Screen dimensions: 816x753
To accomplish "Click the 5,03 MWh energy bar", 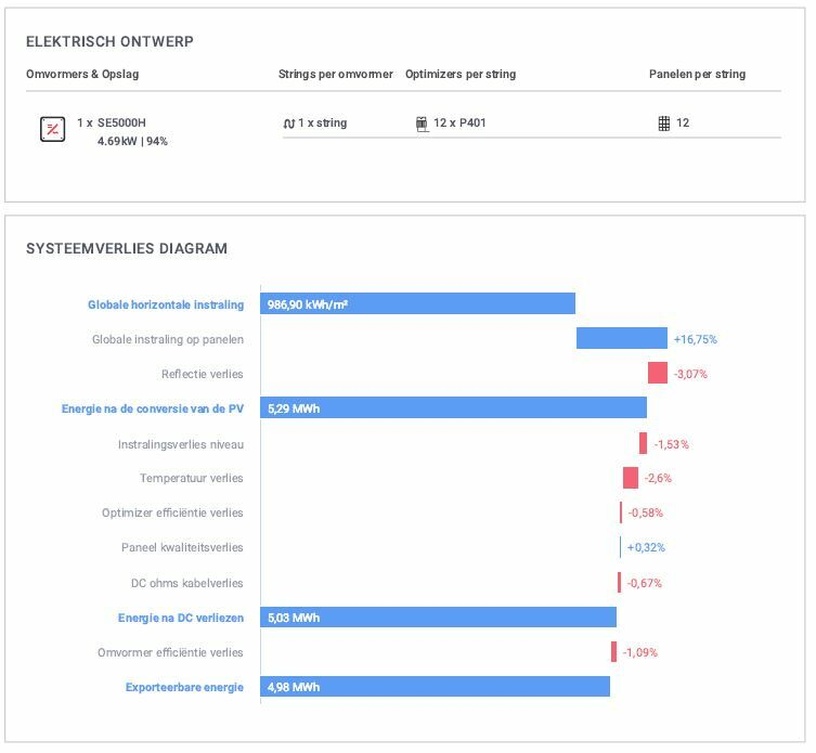I will tap(438, 618).
